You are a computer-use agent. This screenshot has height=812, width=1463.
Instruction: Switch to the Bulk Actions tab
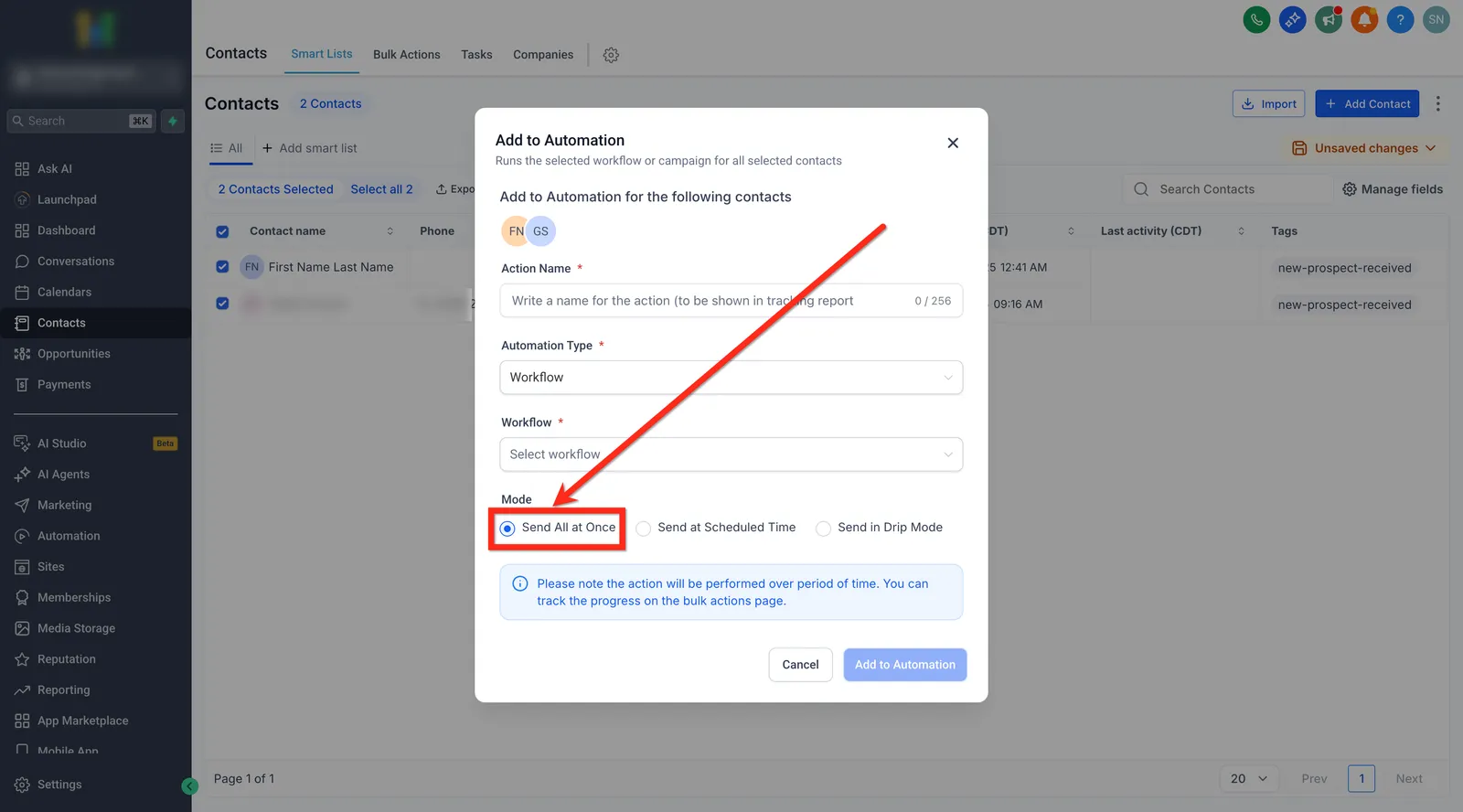tap(407, 55)
